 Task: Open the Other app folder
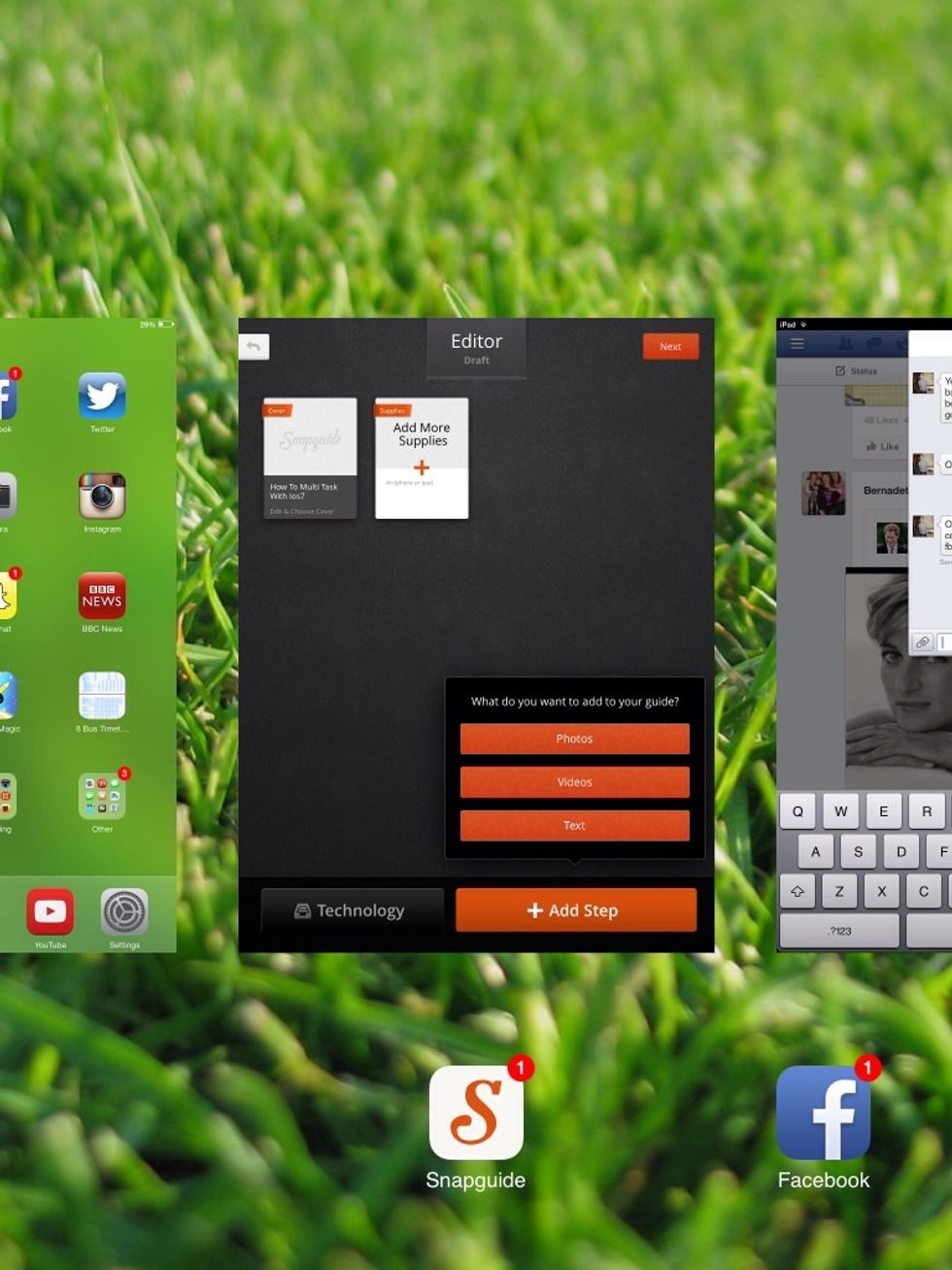click(x=101, y=797)
